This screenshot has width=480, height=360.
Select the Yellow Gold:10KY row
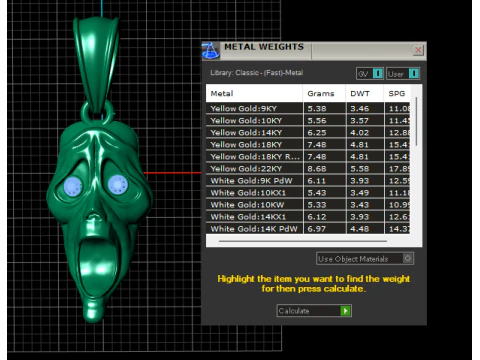click(x=308, y=120)
